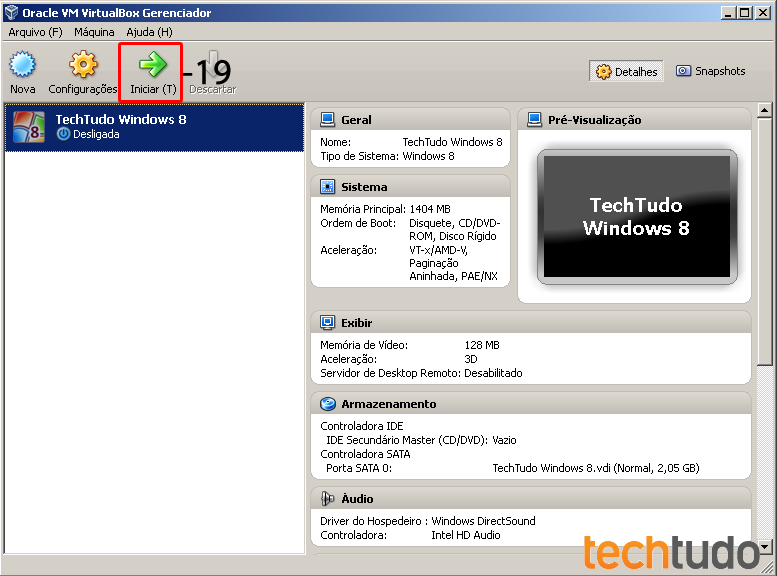The width and height of the screenshot is (777, 576).
Task: Minimize the VirtualBox Gerenciador window
Action: pos(727,13)
